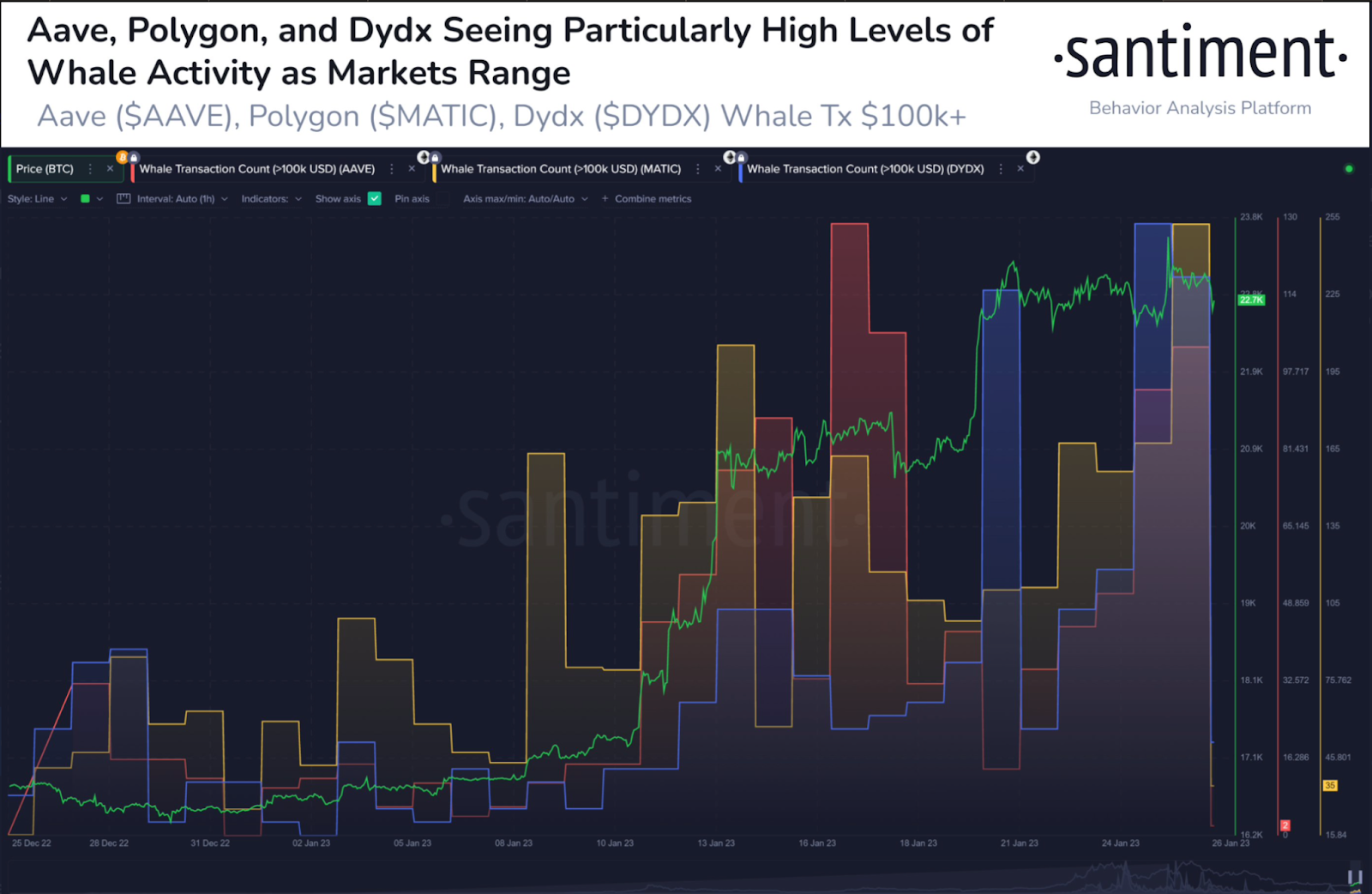The width and height of the screenshot is (1372, 894).
Task: Open the AAVE whale transaction kebab menu
Action: click(392, 169)
